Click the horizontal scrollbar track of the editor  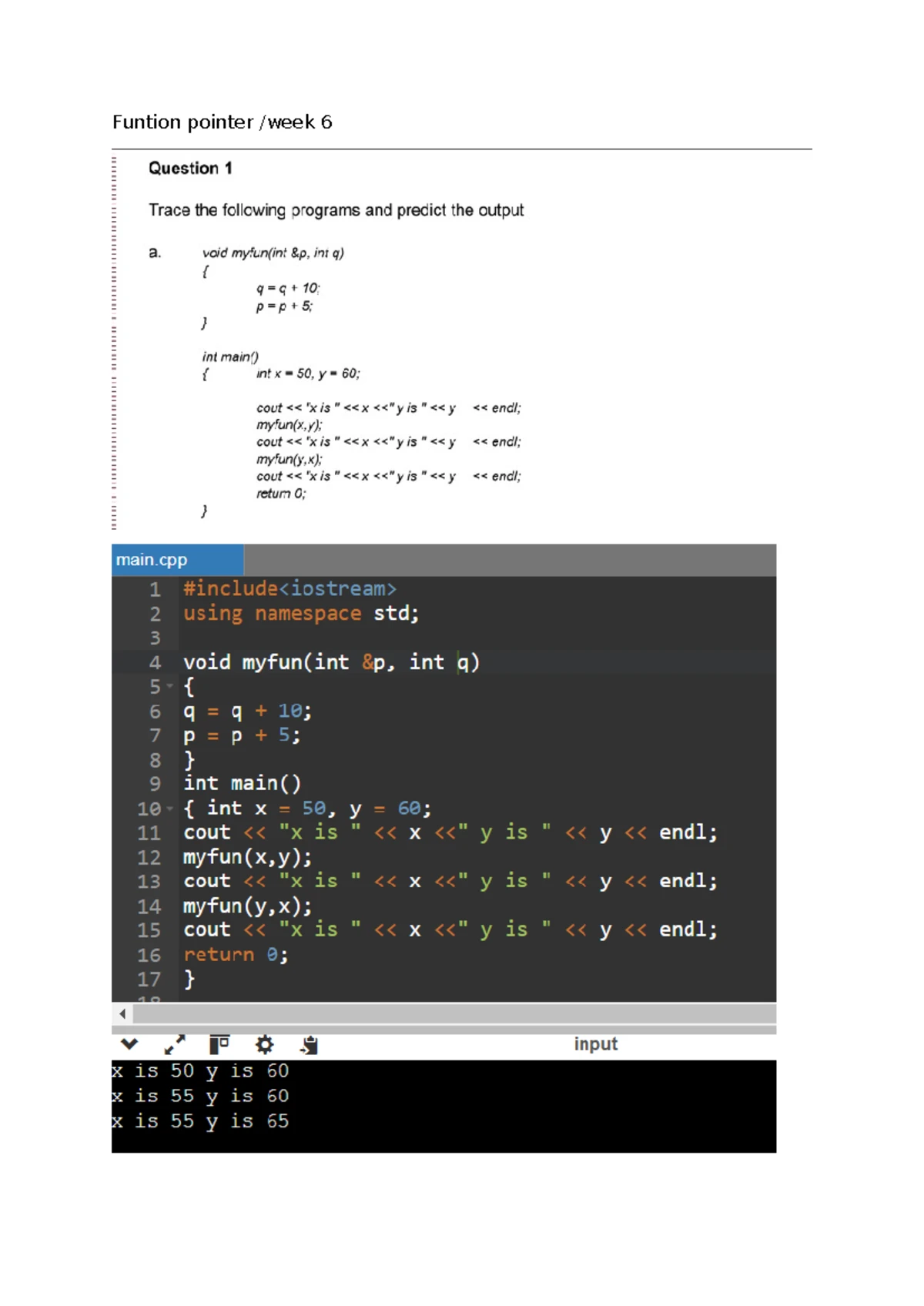[454, 1014]
